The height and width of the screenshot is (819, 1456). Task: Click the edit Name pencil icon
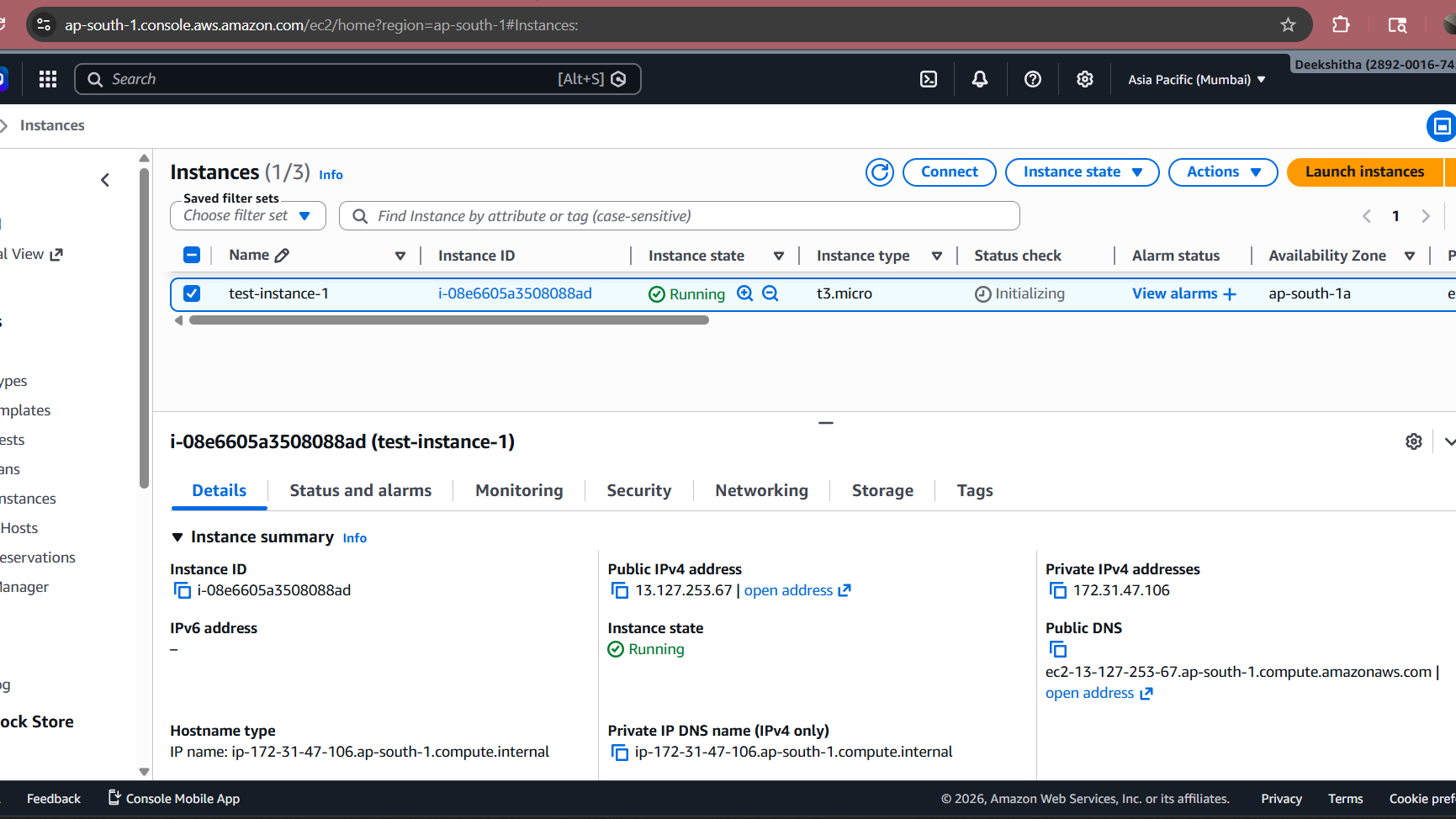(283, 256)
